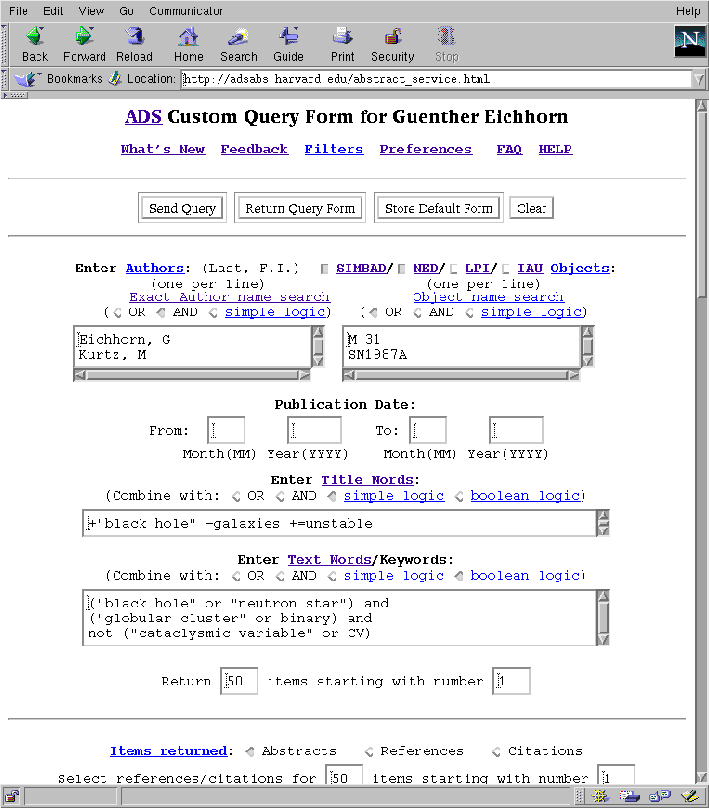The image size is (709, 808).
Task: Click the title words box scroll down arrow
Action: point(603,530)
